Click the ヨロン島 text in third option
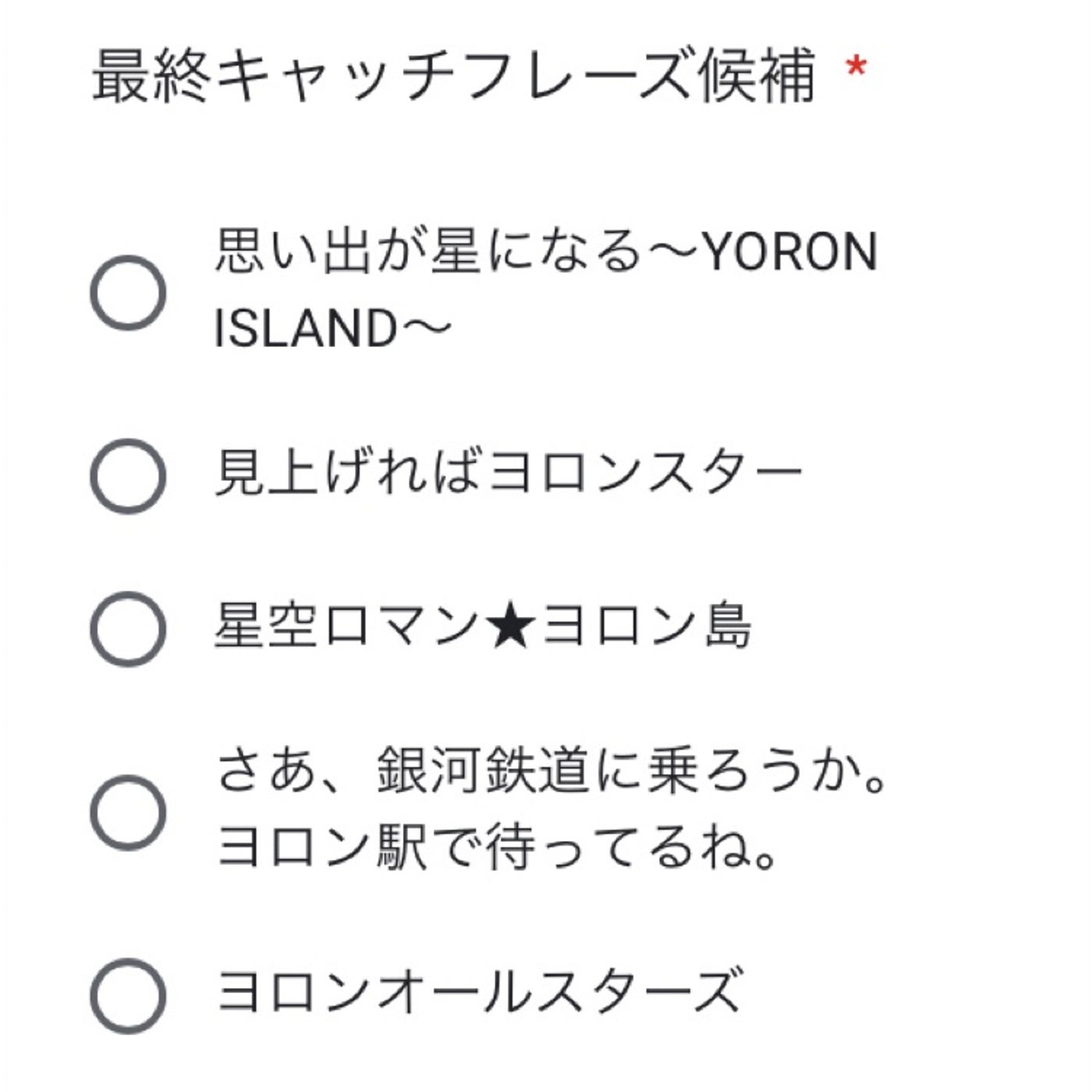 point(647,626)
